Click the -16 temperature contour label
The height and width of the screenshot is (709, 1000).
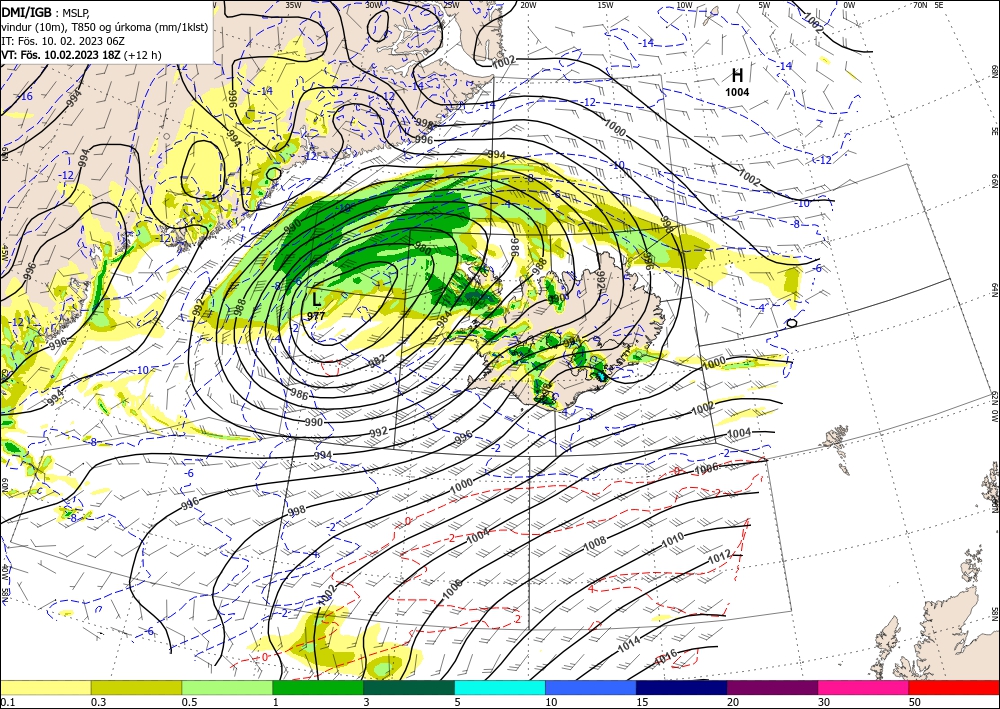click(26, 96)
